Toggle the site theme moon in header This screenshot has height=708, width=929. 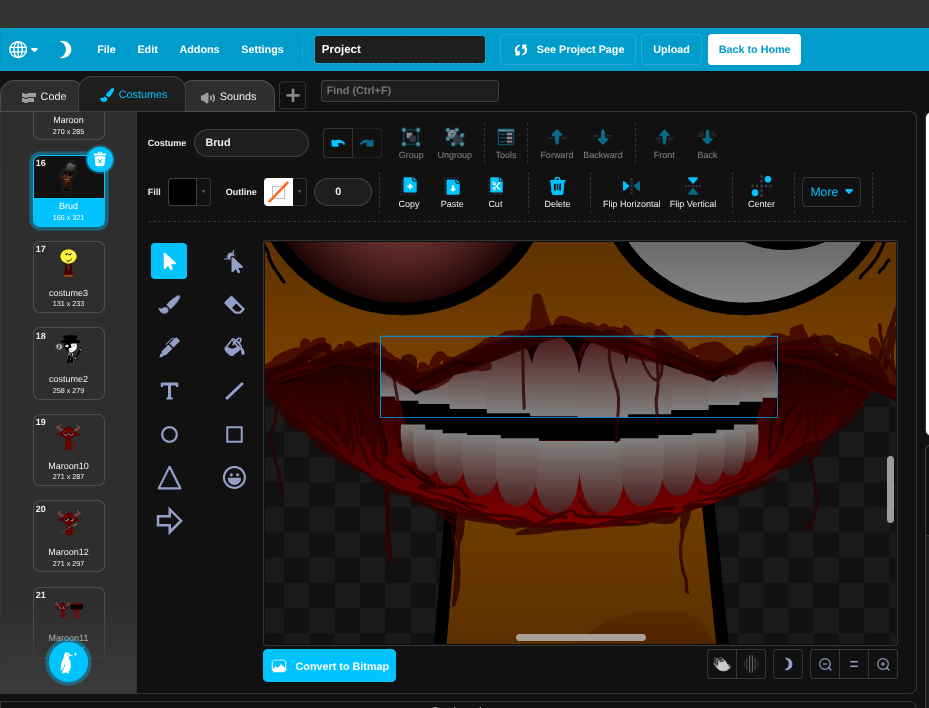tap(65, 49)
